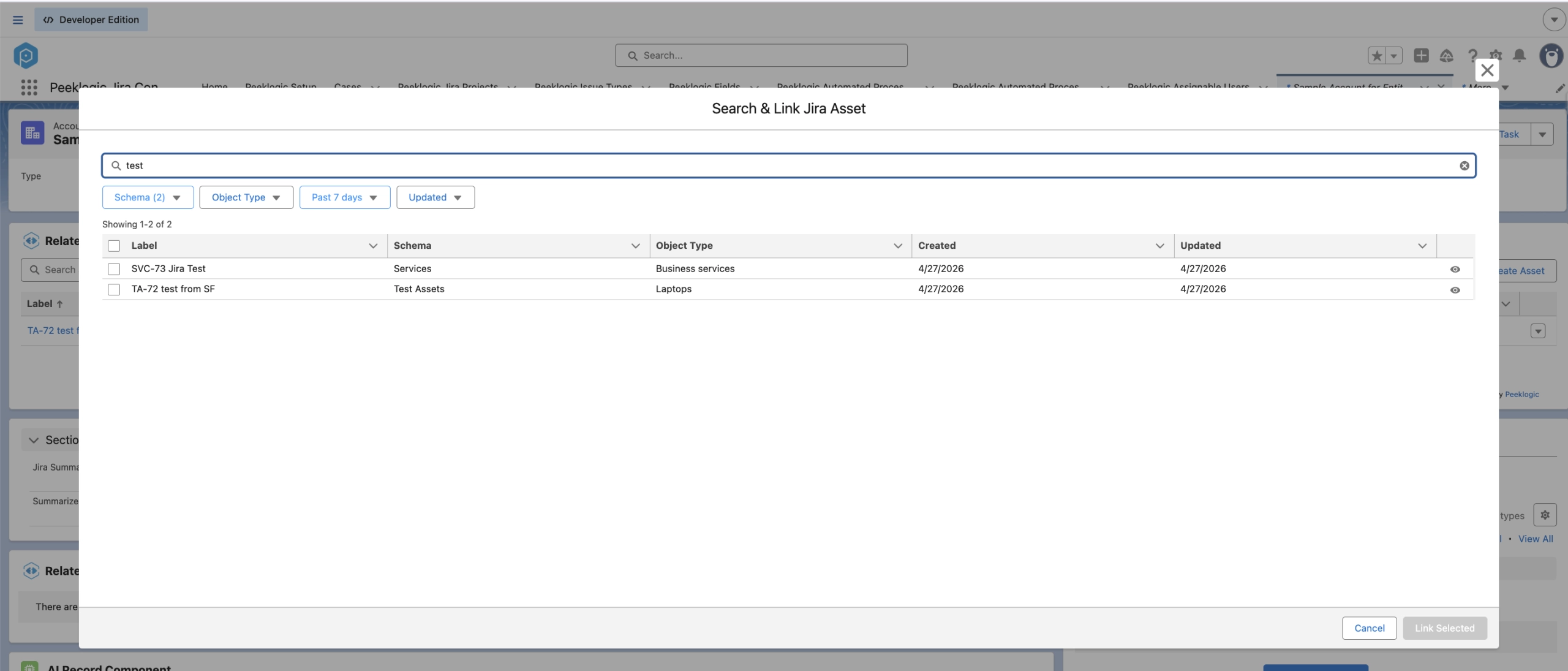The width and height of the screenshot is (1568, 671).
Task: Open the Schema column header menu chevron
Action: (635, 246)
